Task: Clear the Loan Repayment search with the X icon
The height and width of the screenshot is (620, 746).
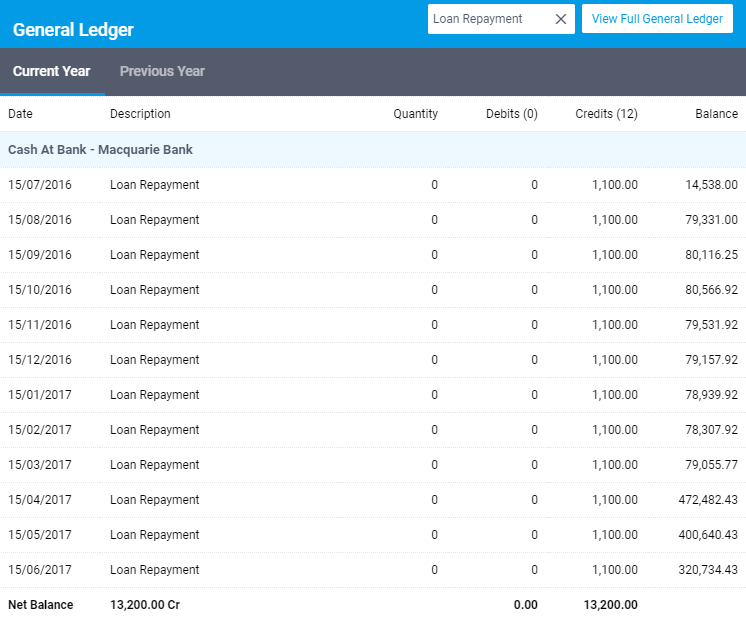Action: pyautogui.click(x=561, y=19)
